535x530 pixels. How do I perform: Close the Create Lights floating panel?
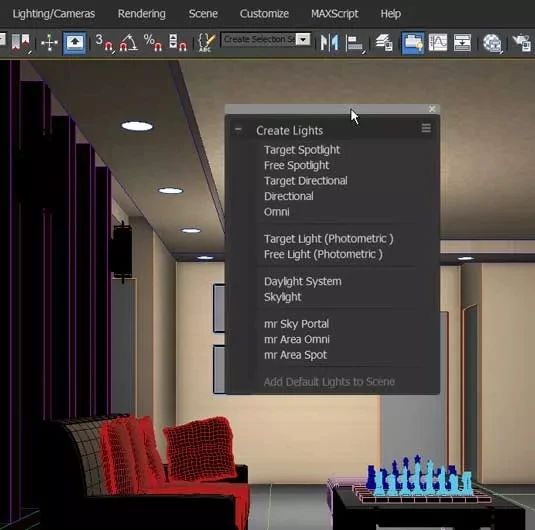[x=432, y=109]
